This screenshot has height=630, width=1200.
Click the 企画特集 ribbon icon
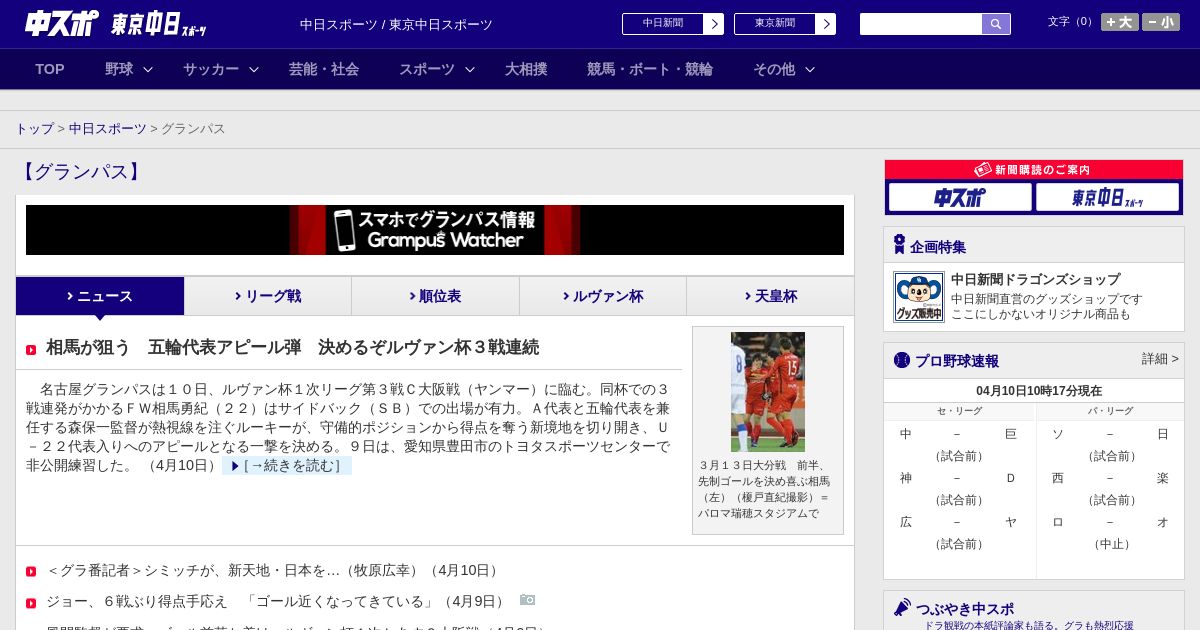[899, 244]
